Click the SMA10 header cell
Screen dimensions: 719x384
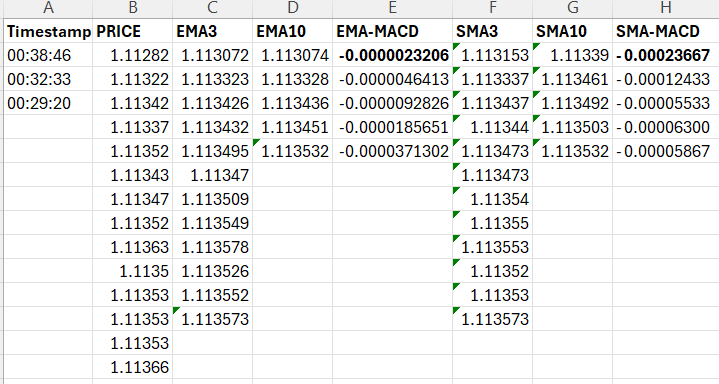click(572, 31)
